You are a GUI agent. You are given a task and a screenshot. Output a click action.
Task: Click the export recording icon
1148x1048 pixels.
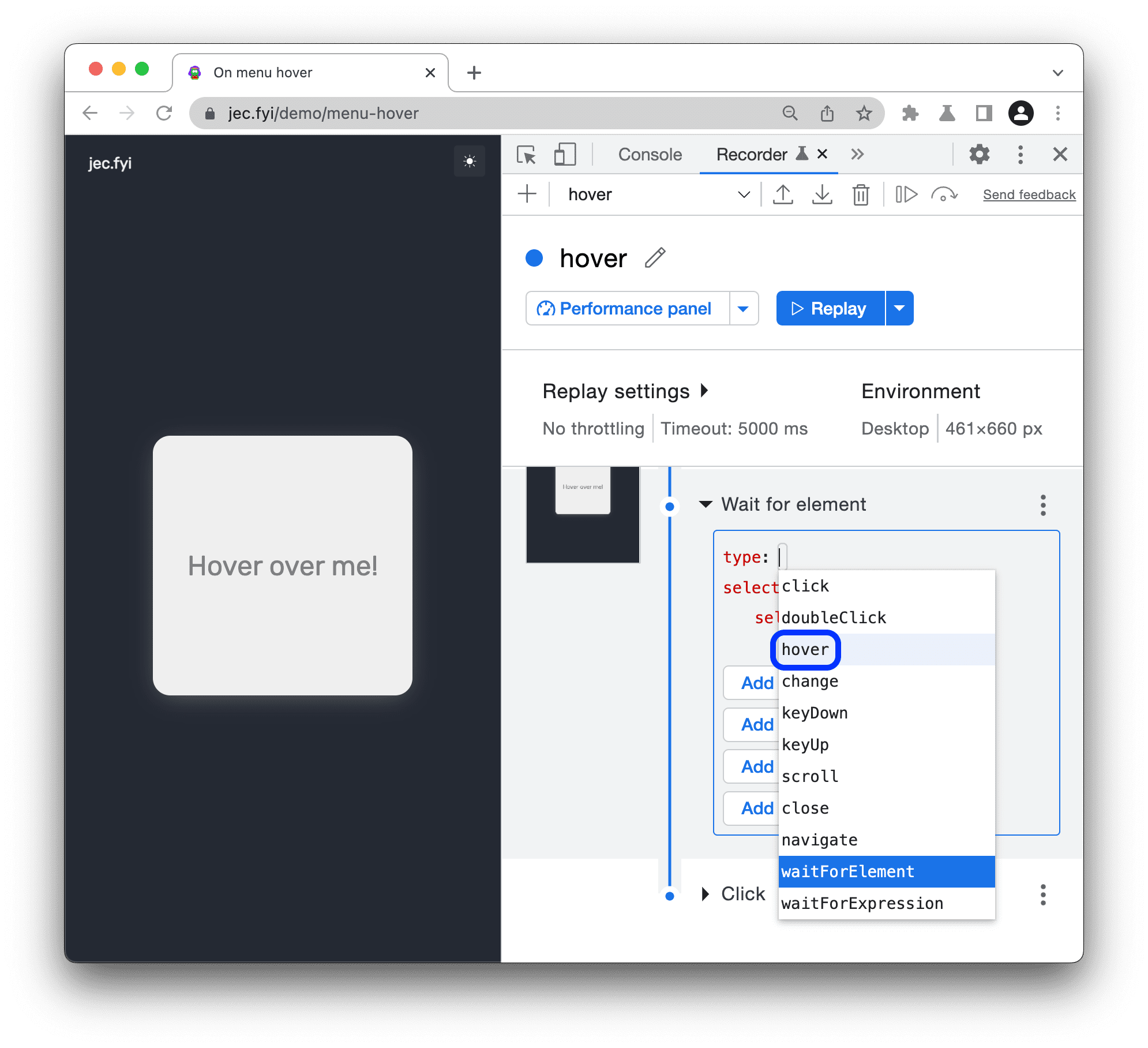(x=784, y=193)
